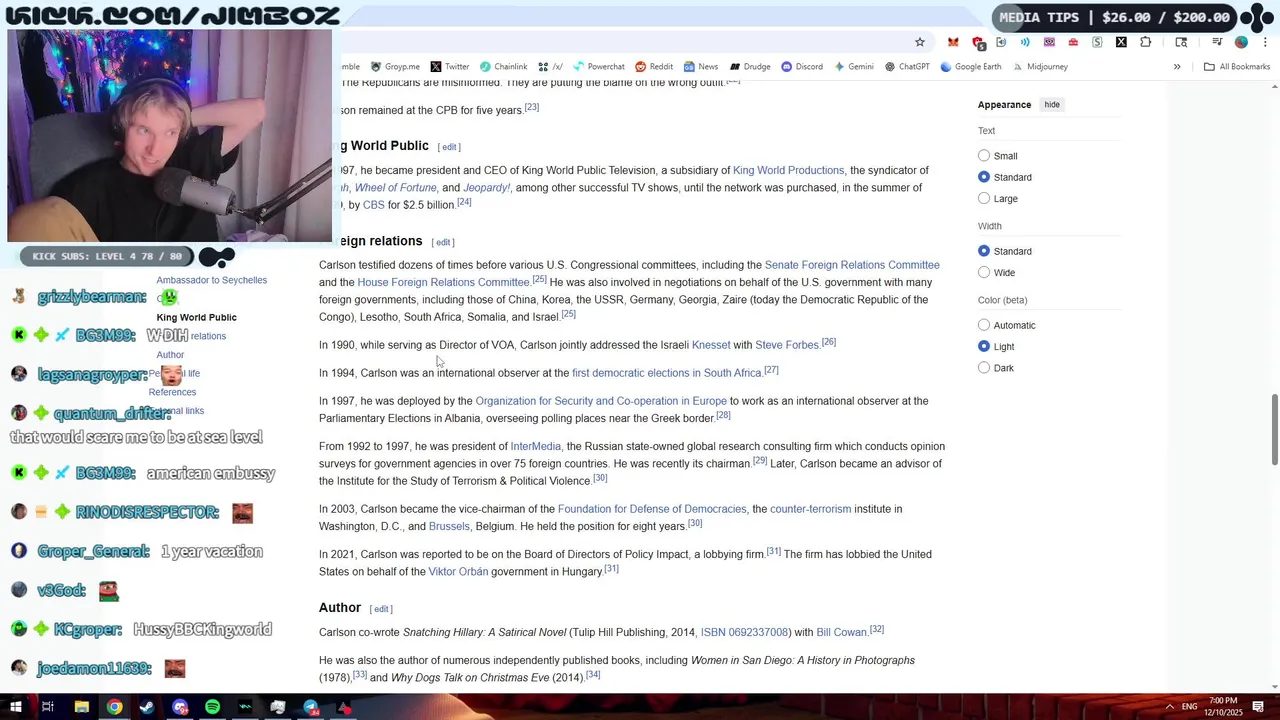Click the page vertical scrollbar thumb

pyautogui.click(x=1274, y=429)
